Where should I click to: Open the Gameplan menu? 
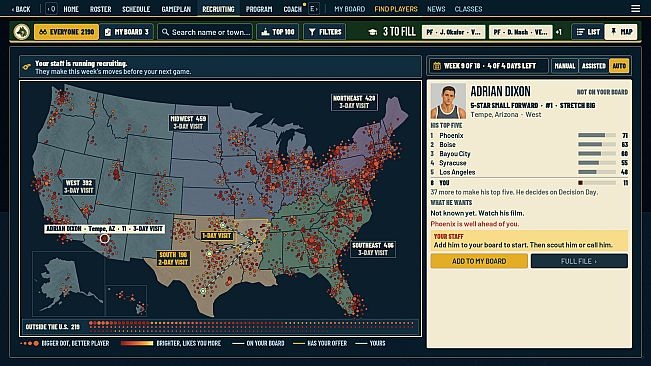tap(176, 9)
